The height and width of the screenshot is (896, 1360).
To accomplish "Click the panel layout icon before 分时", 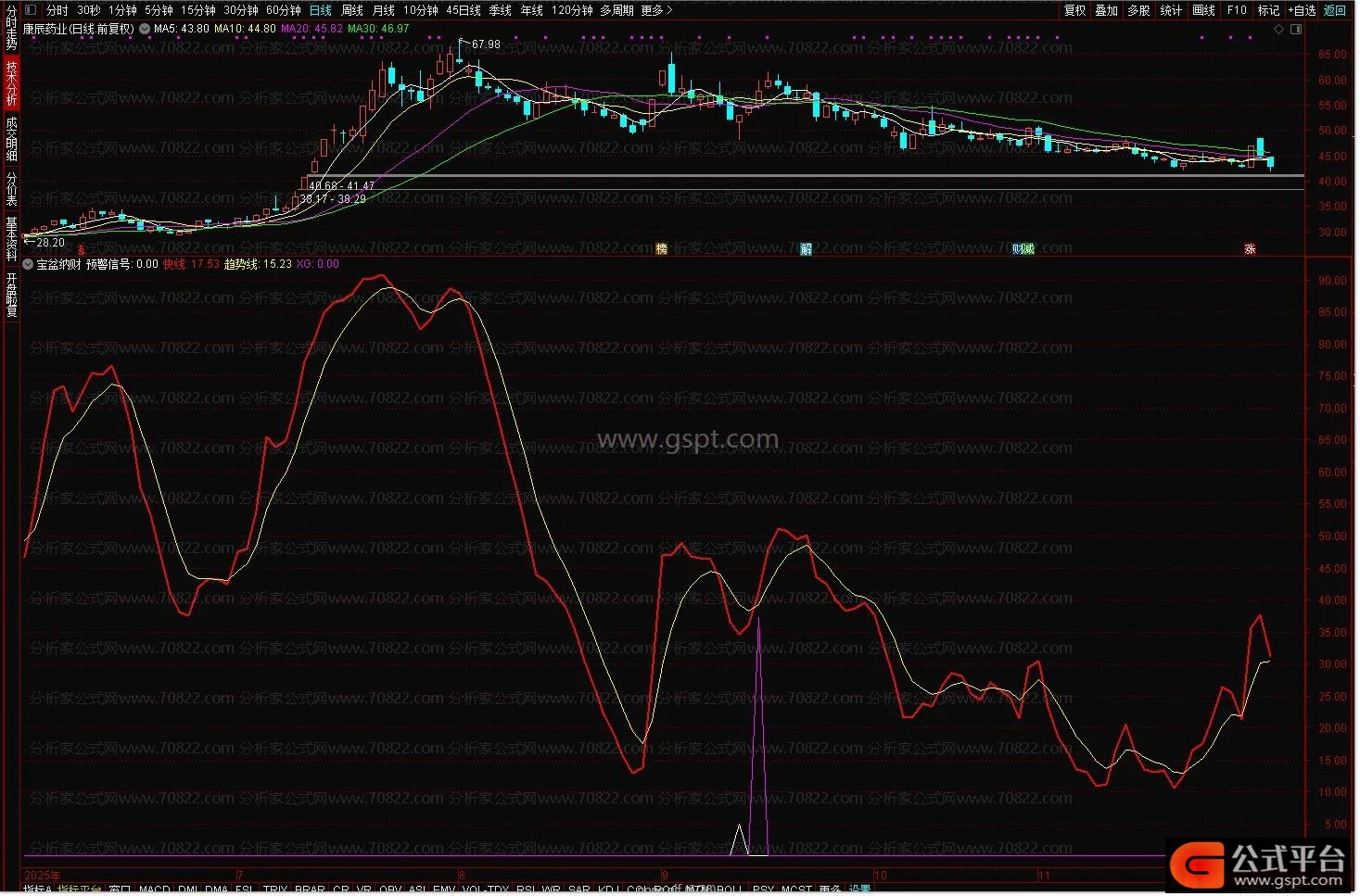I will (31, 10).
